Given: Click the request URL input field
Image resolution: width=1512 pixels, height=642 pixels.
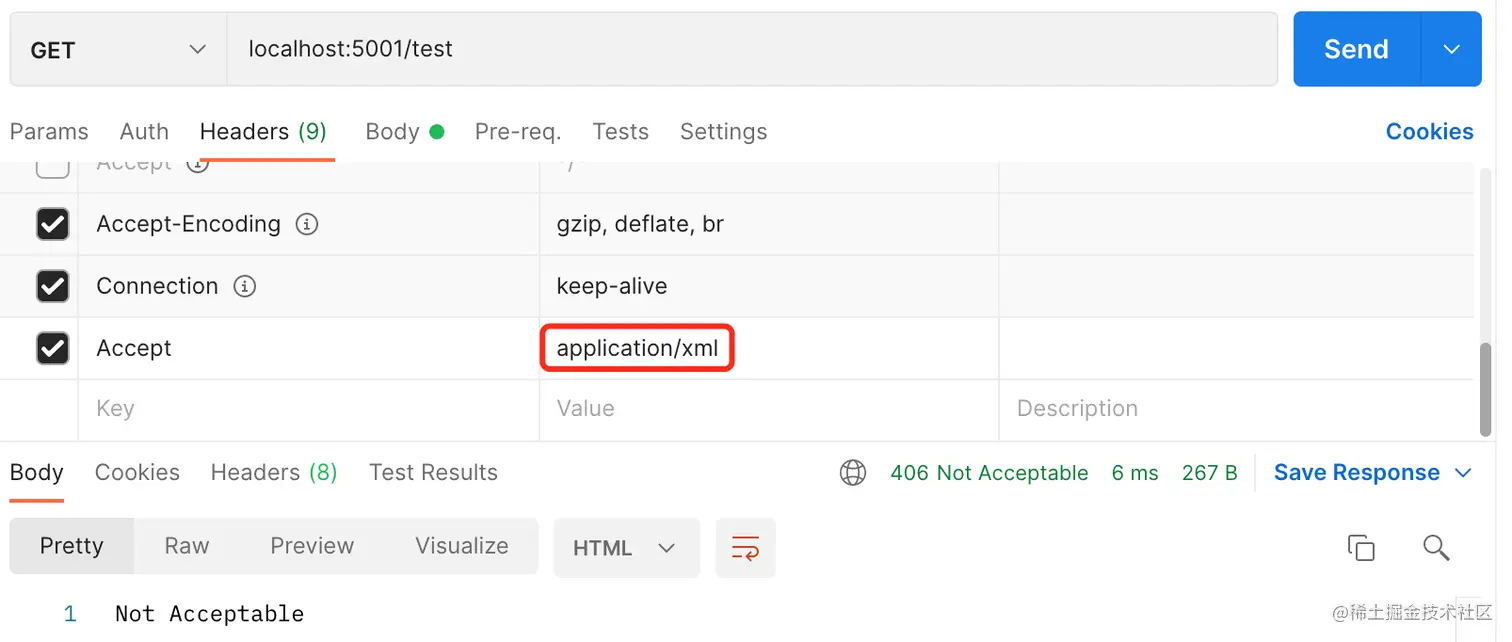Looking at the screenshot, I should [x=752, y=49].
